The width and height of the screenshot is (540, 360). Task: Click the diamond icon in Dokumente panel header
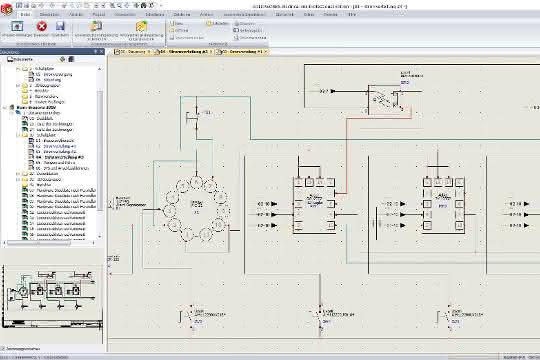[x=62, y=59]
